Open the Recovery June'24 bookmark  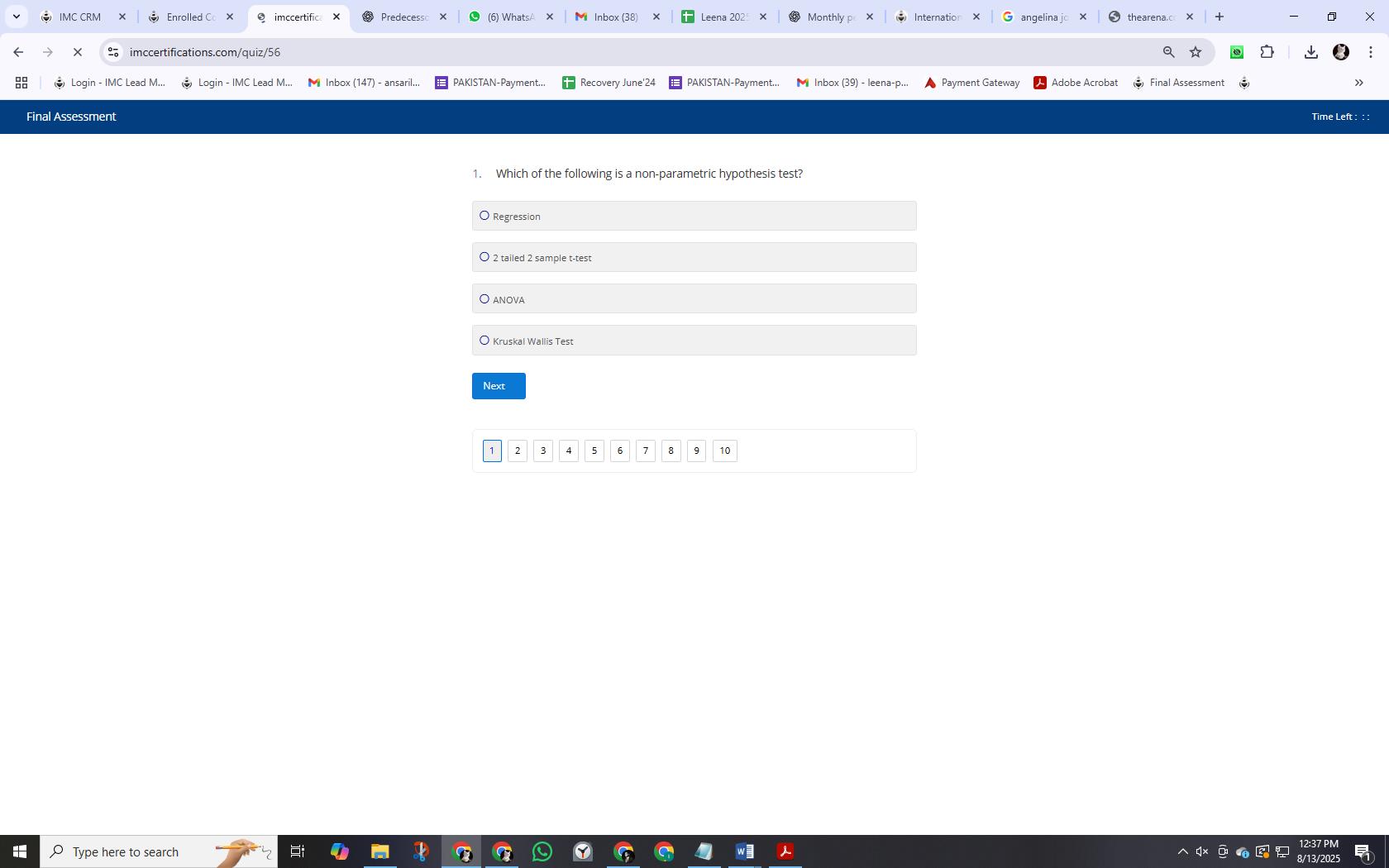click(x=609, y=83)
